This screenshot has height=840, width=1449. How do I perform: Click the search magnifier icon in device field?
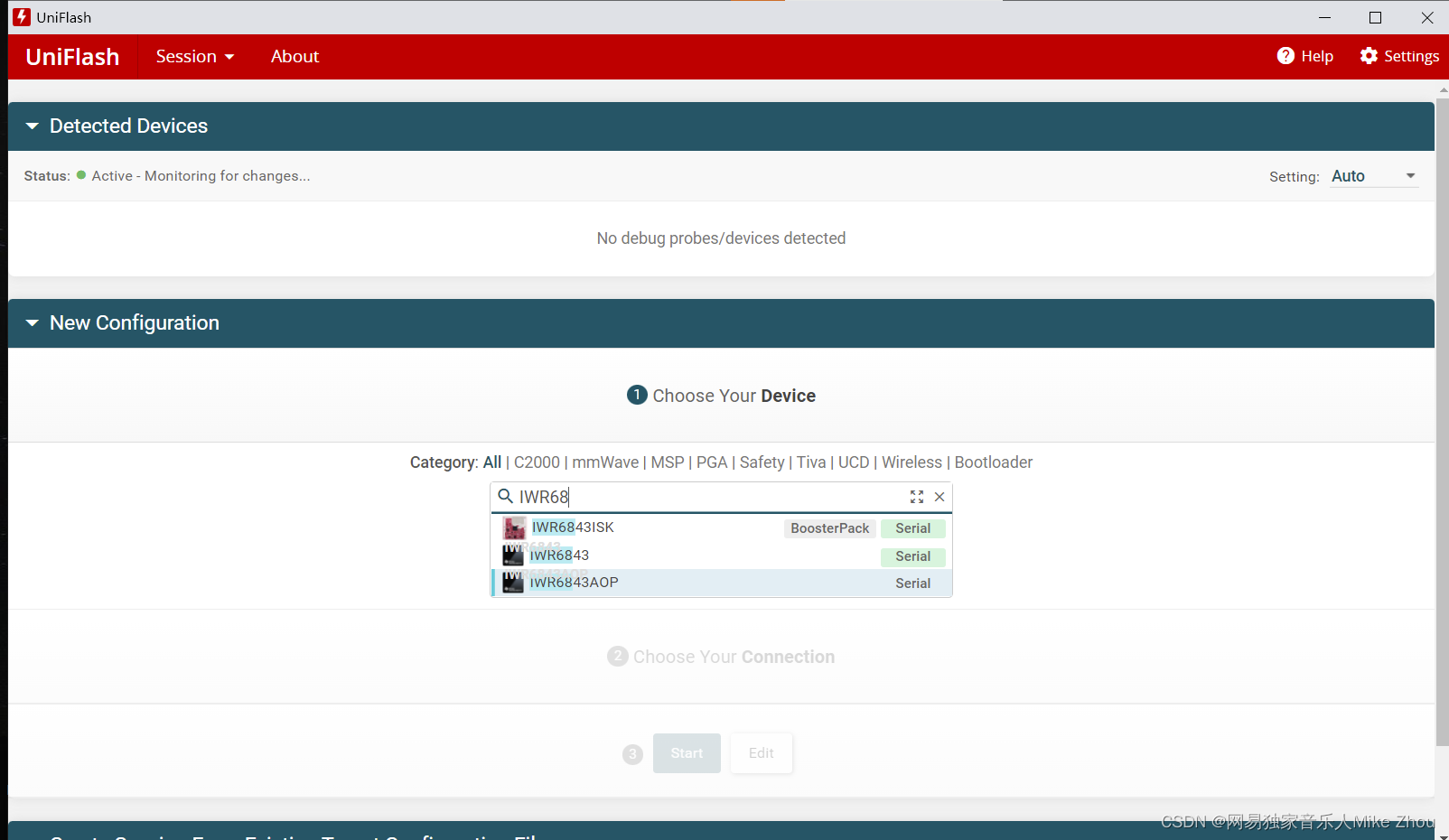pos(506,496)
